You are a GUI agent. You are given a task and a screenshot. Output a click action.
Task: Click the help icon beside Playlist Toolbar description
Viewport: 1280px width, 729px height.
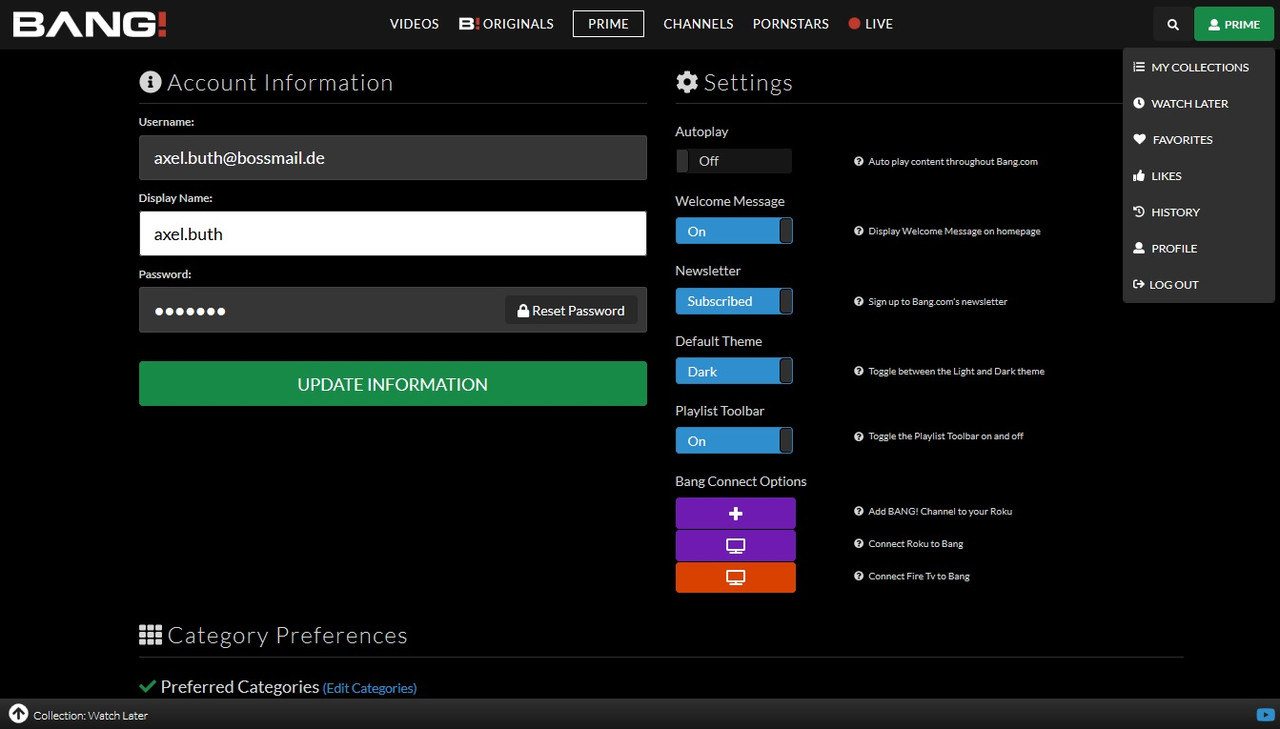(x=859, y=436)
